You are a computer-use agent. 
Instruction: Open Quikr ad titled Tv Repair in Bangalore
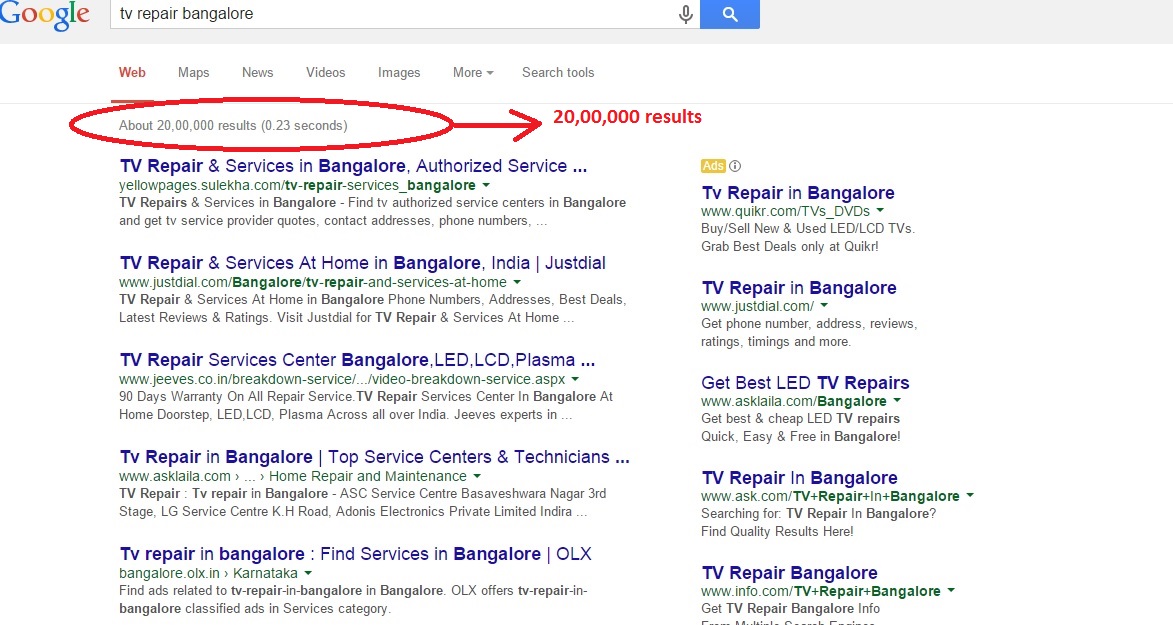[x=798, y=193]
